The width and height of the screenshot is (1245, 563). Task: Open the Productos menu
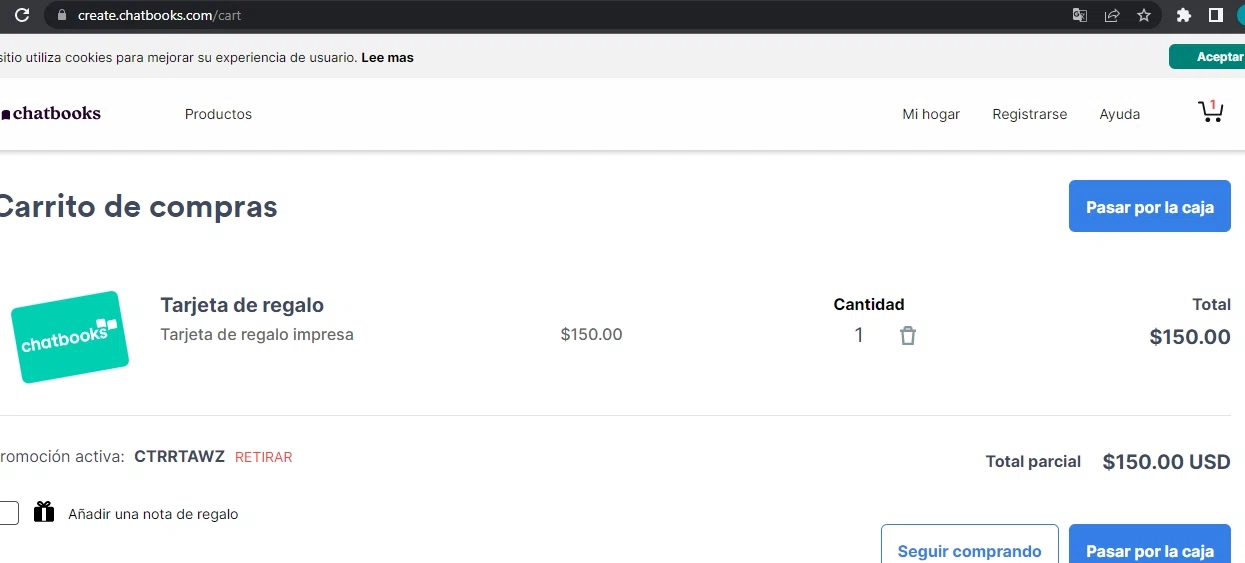218,114
